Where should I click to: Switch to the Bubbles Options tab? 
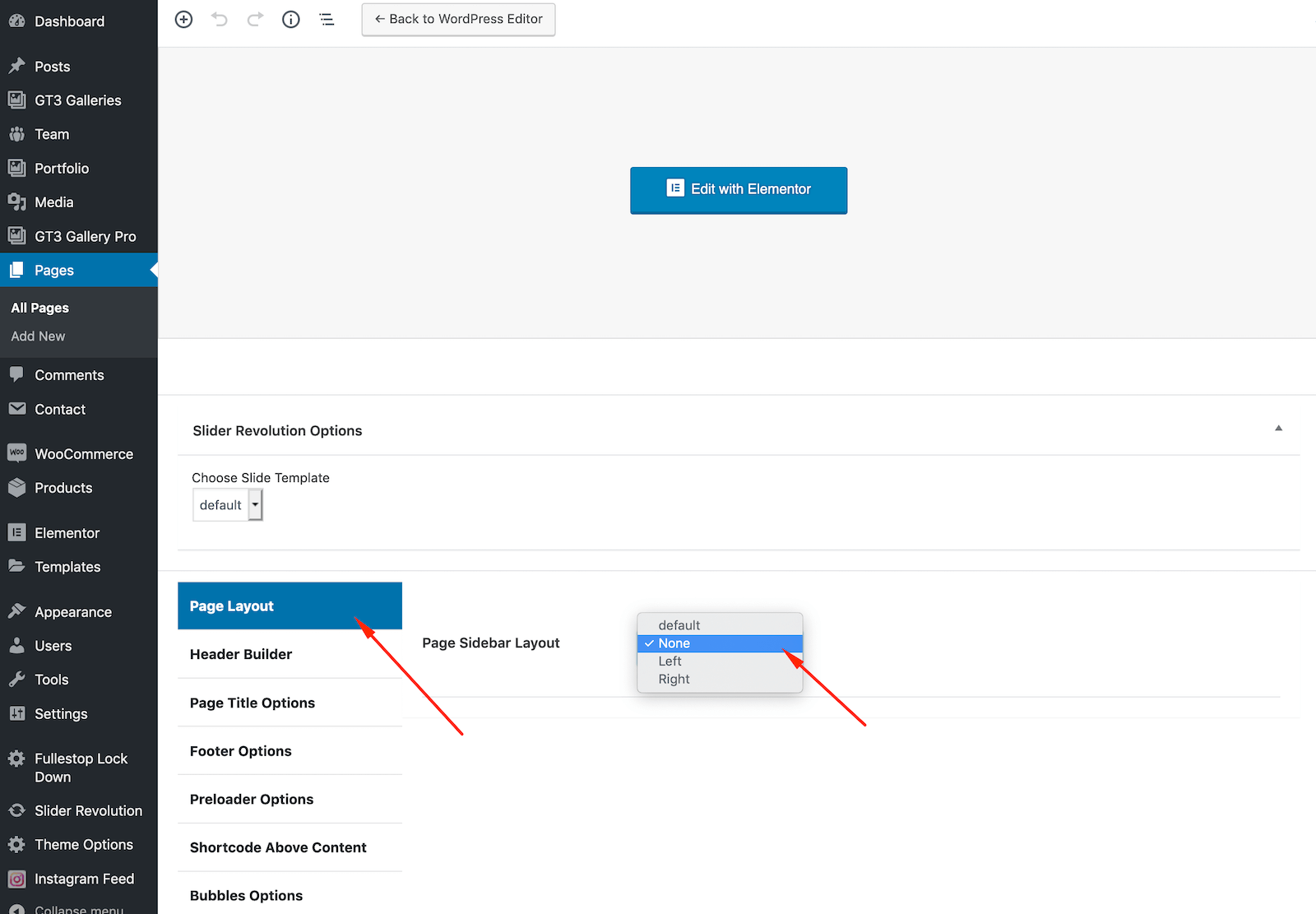290,895
